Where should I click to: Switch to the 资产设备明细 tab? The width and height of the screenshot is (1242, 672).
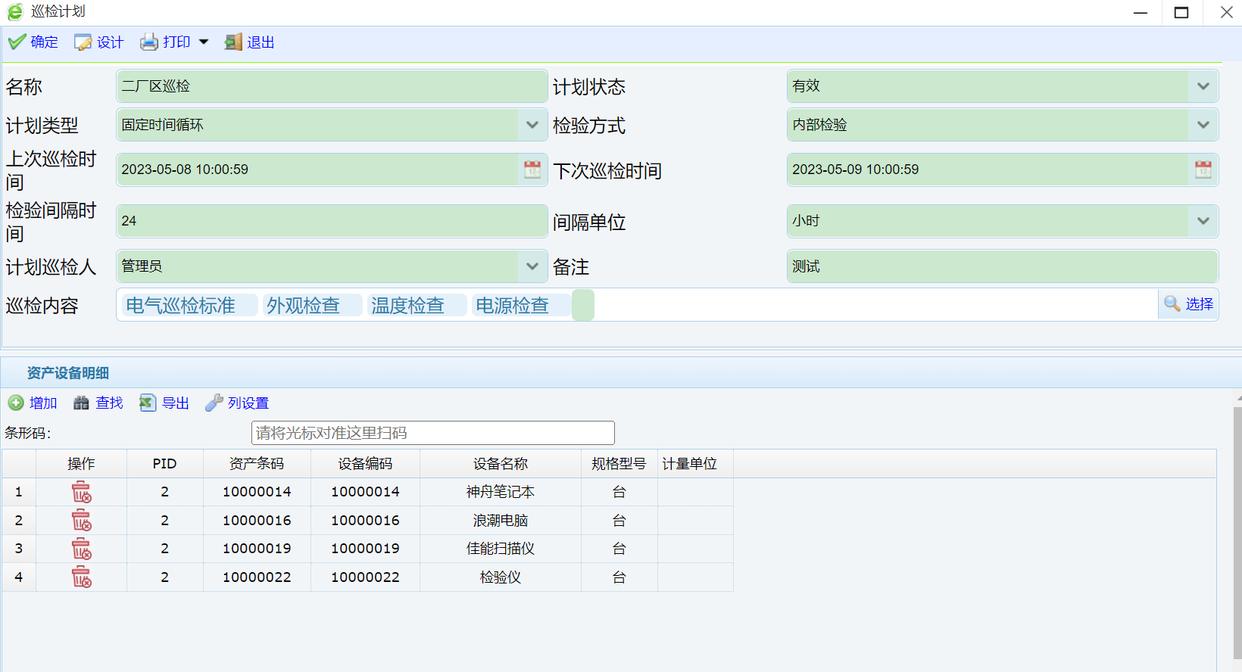68,373
